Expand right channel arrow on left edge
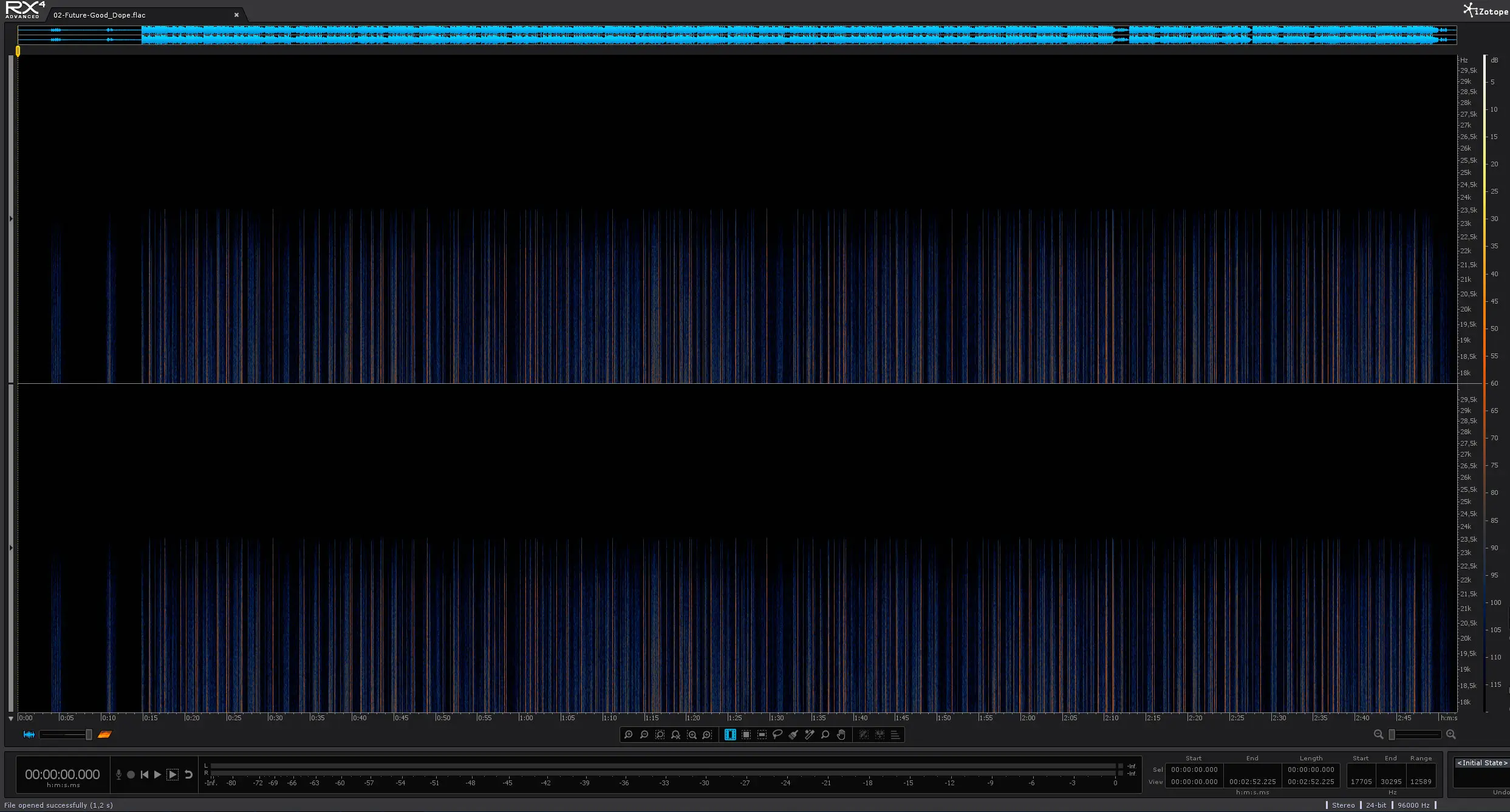Image resolution: width=1510 pixels, height=812 pixels. point(11,548)
